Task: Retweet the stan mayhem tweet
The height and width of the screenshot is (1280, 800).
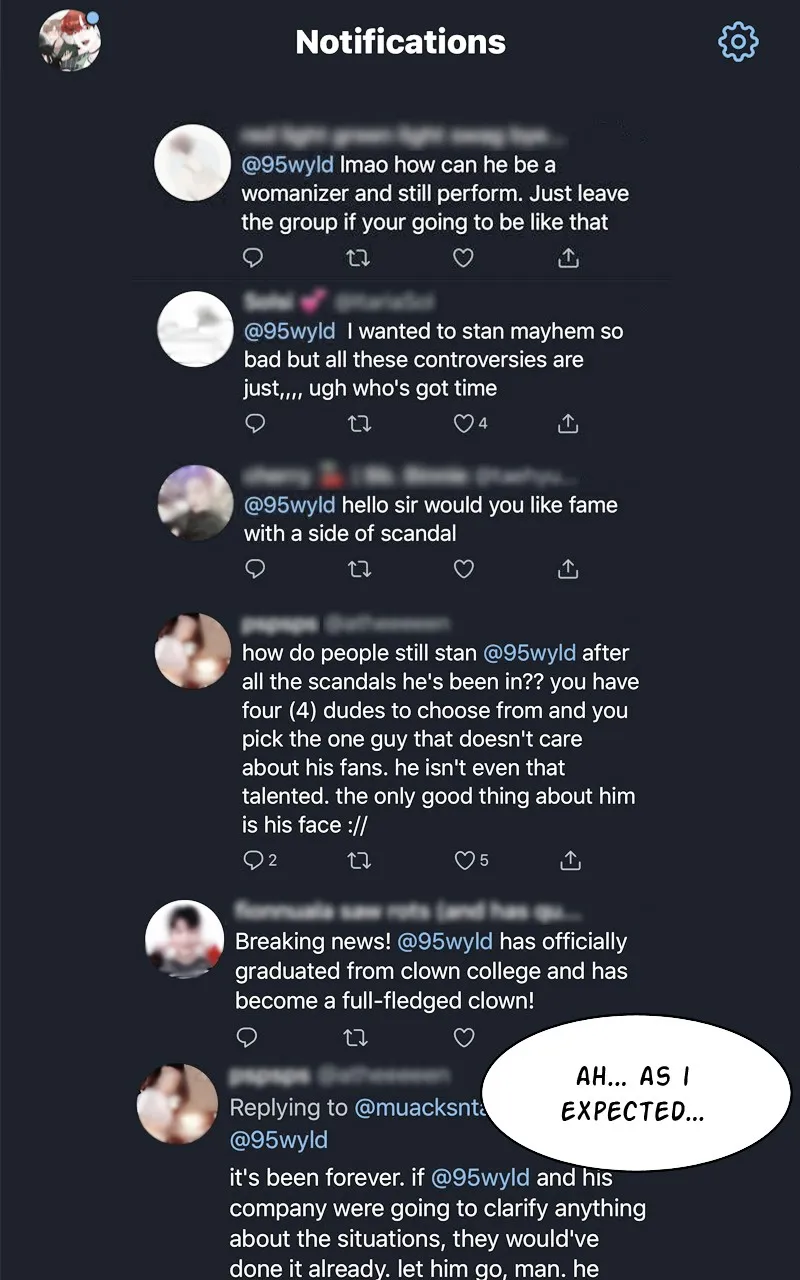Action: point(359,423)
